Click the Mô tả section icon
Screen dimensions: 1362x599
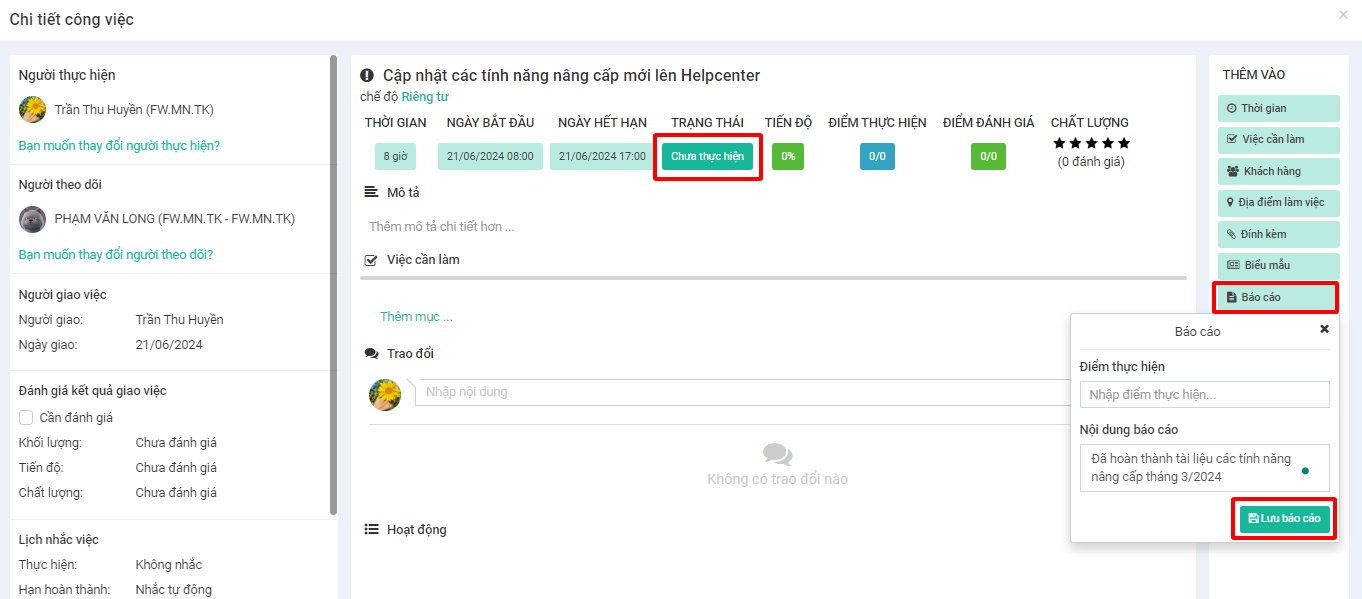[371, 192]
